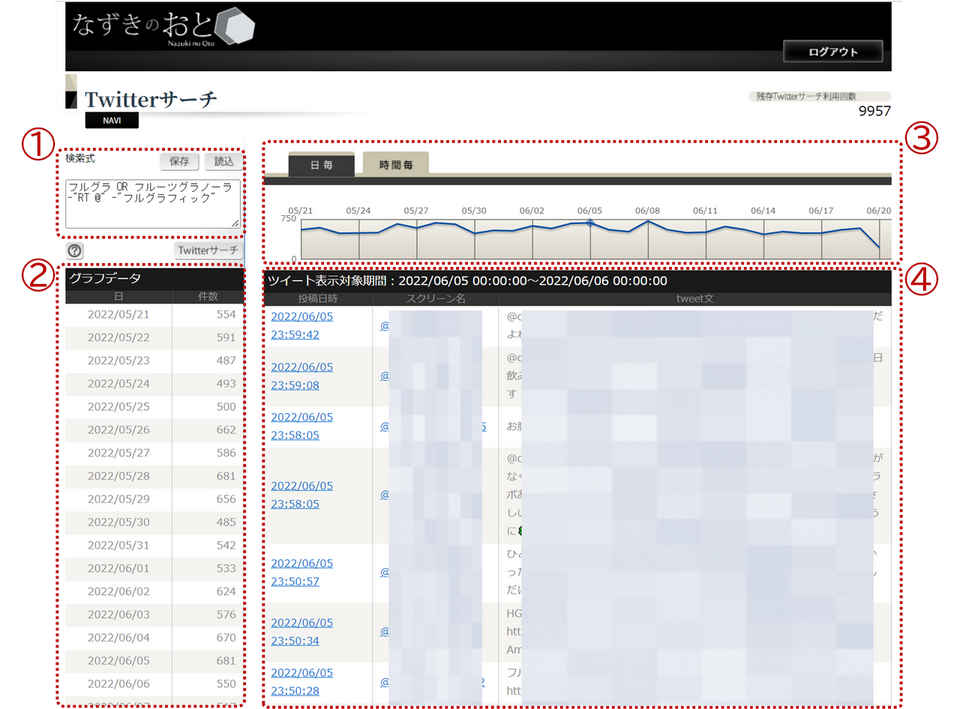Select the 2022/05/28 row in グラフデータ
This screenshot has height=709, width=960.
153,476
